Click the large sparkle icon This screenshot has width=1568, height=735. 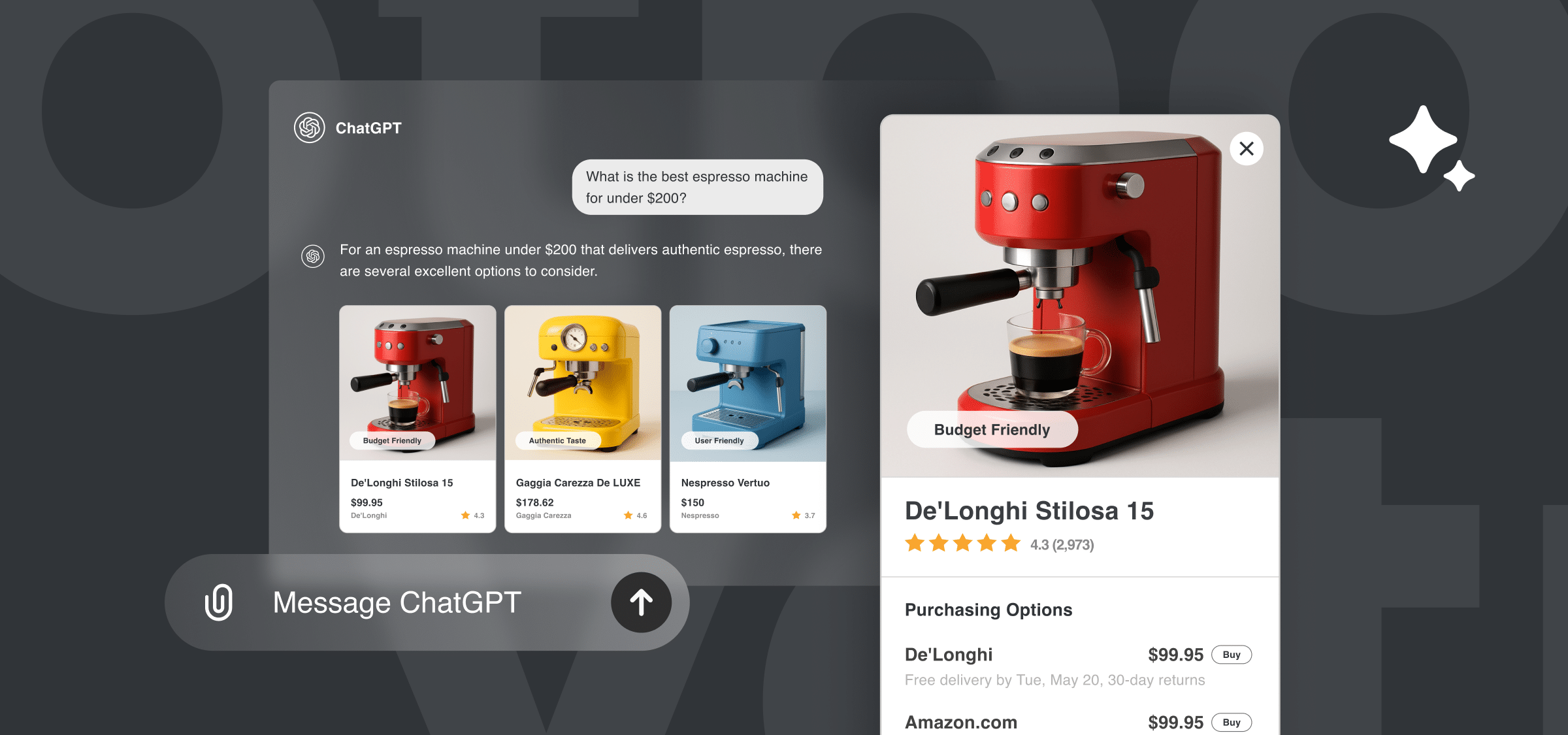click(x=1423, y=139)
